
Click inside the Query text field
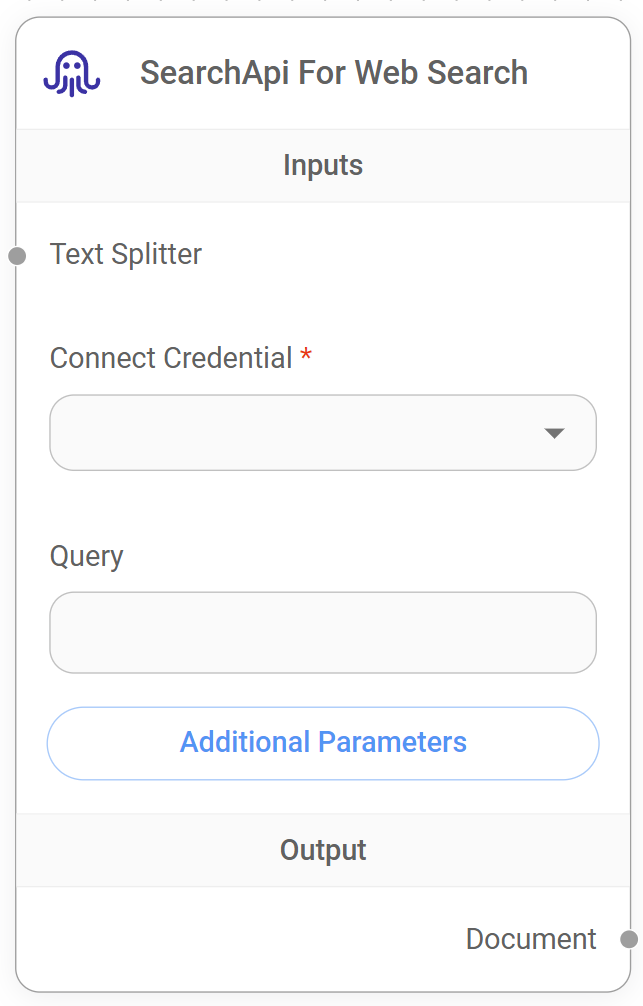coord(322,632)
